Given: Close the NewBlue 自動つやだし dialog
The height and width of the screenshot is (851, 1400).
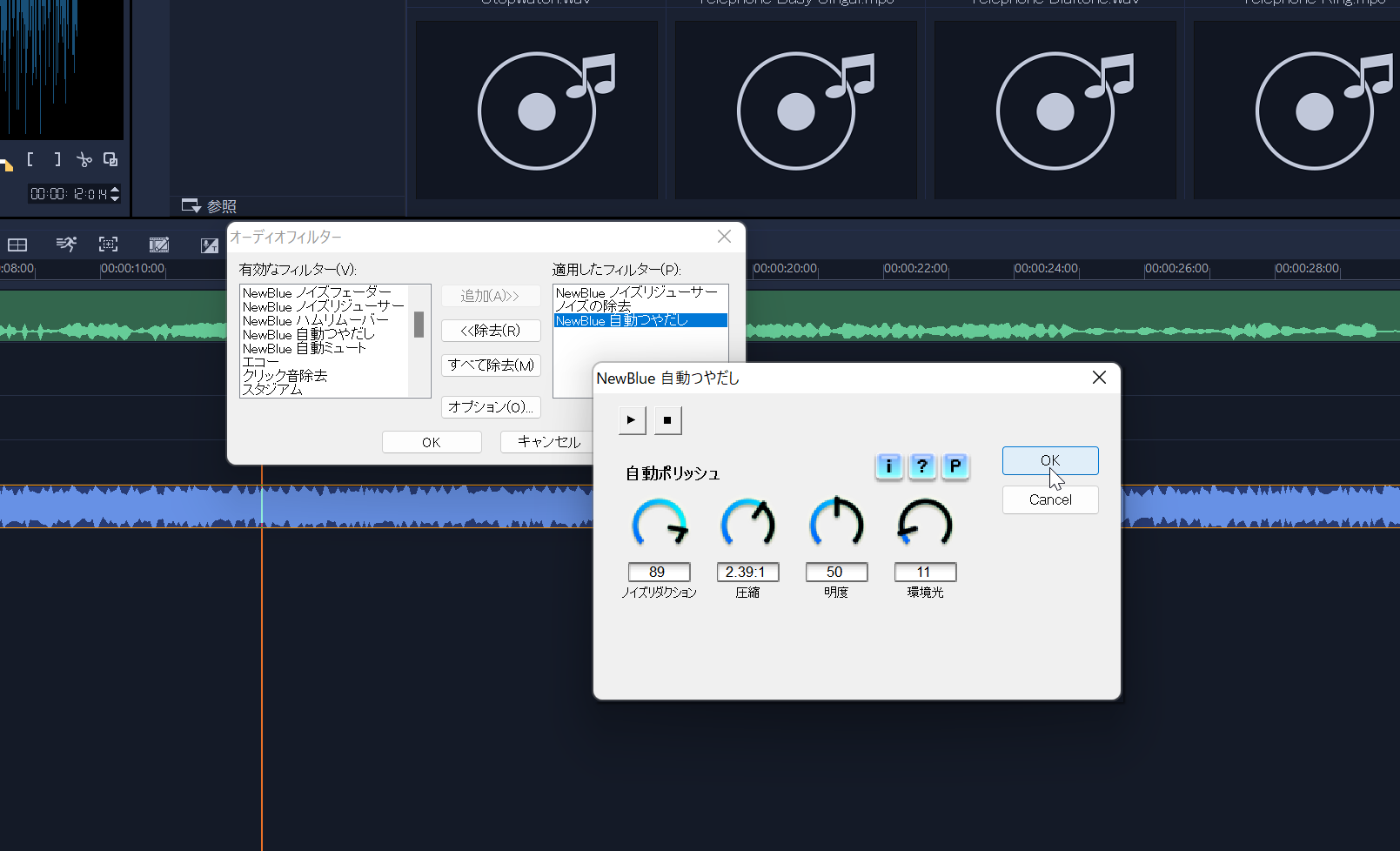Looking at the screenshot, I should (1099, 378).
